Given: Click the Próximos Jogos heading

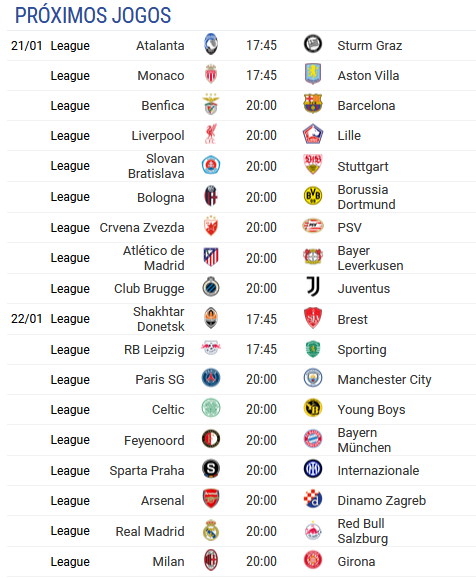Looking at the screenshot, I should (x=93, y=15).
